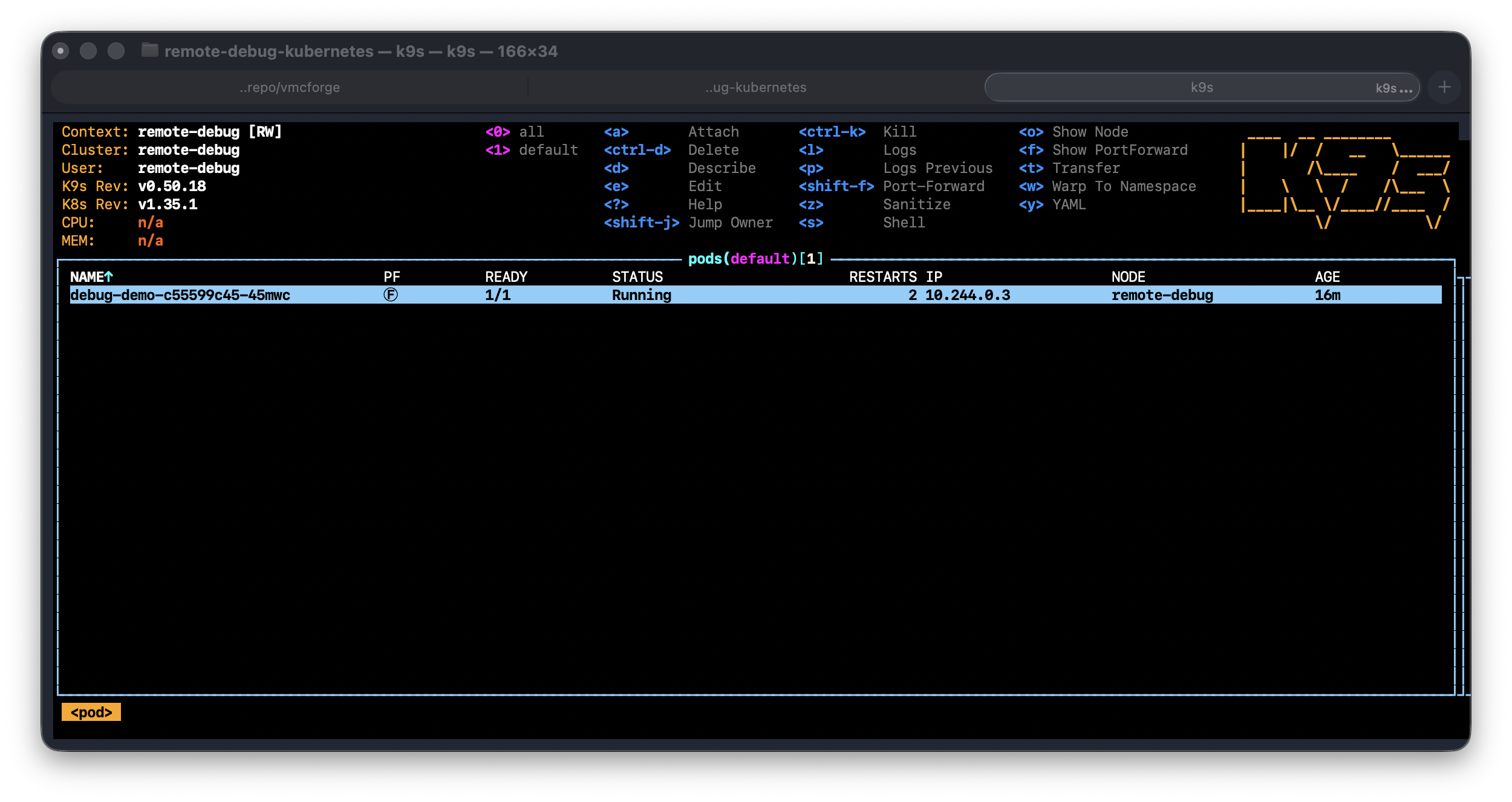Image resolution: width=1512 pixels, height=802 pixels.
Task: Click the Port-Forward command hint
Action: click(x=934, y=186)
